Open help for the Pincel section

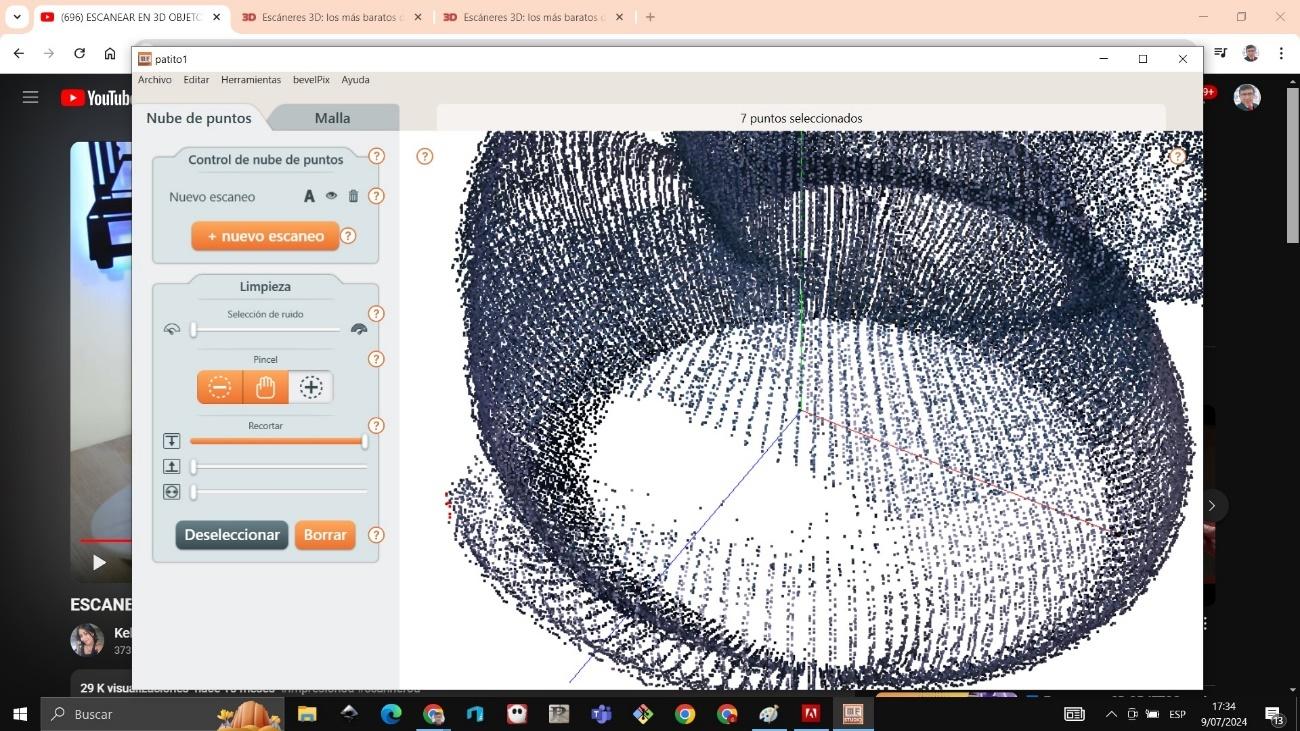coord(376,359)
